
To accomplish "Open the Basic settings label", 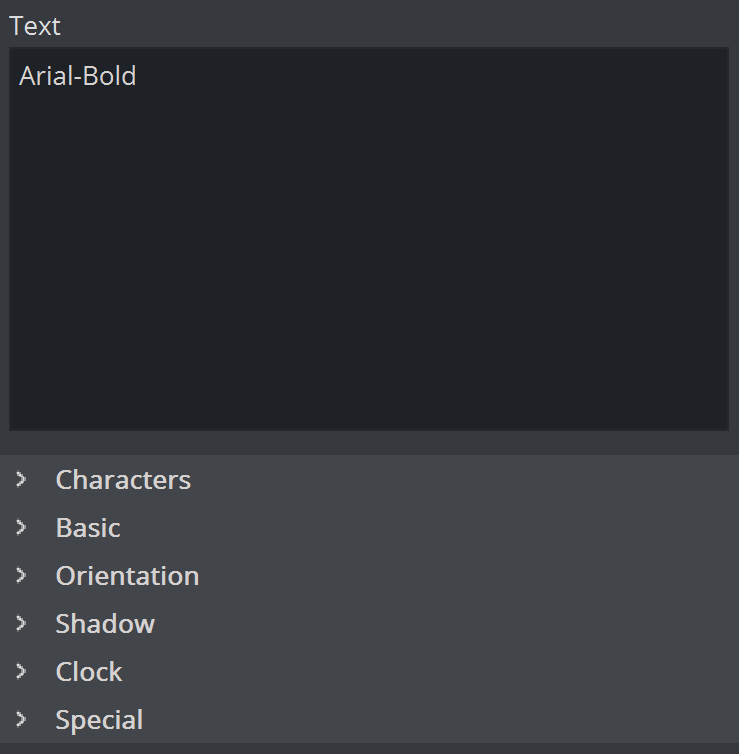I will (88, 528).
